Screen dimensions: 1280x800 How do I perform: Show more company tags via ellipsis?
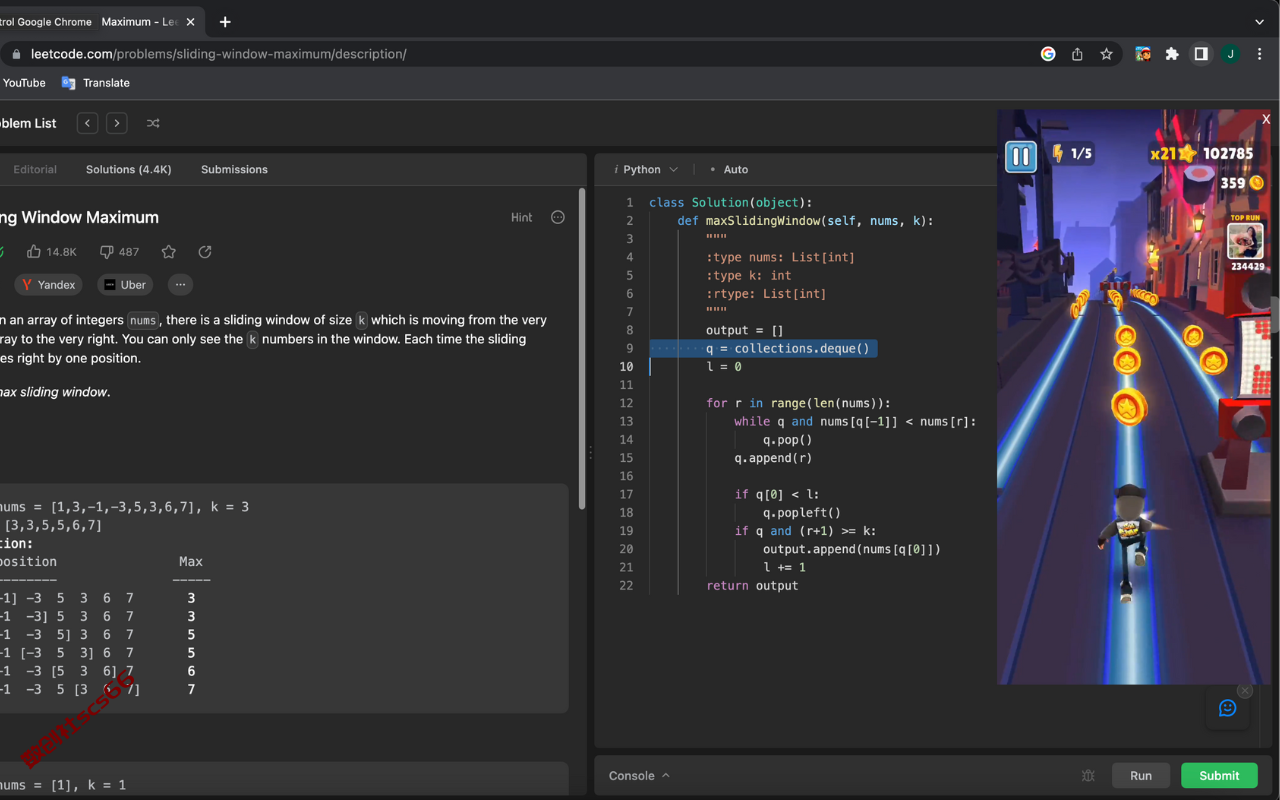pyautogui.click(x=181, y=285)
